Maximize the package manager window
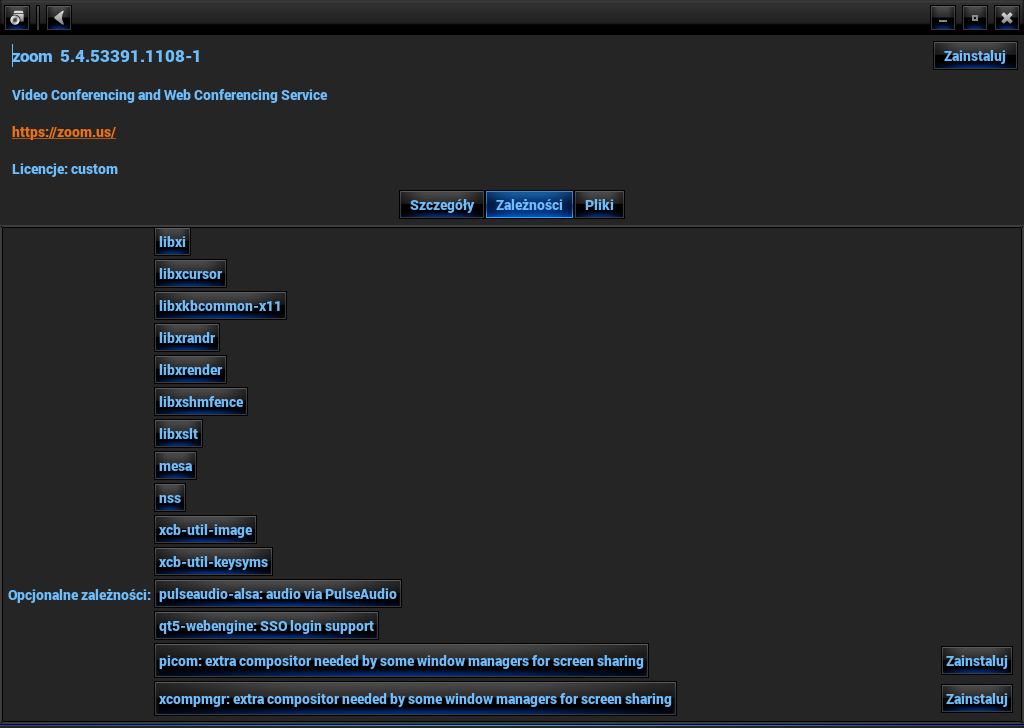 [974, 18]
